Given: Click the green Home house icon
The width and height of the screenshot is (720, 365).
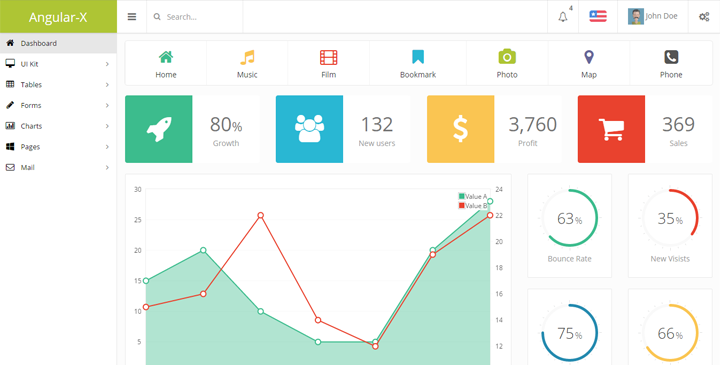Looking at the screenshot, I should [x=166, y=57].
